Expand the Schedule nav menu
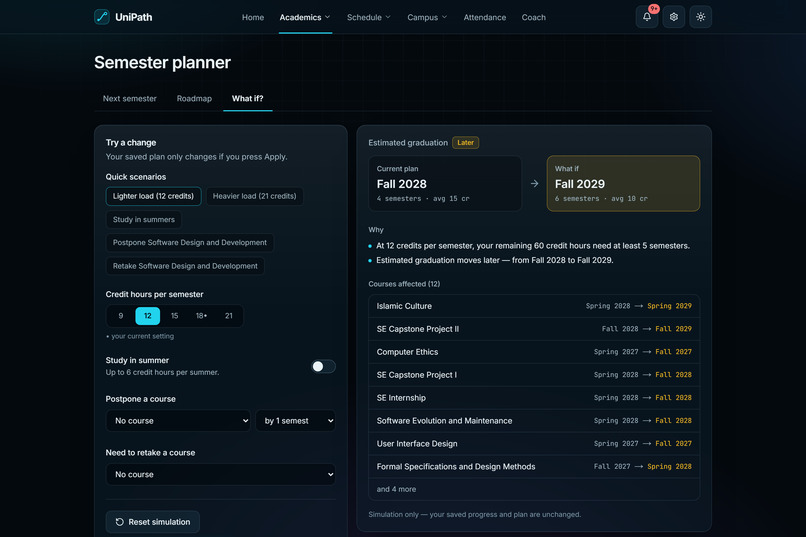 click(x=369, y=17)
